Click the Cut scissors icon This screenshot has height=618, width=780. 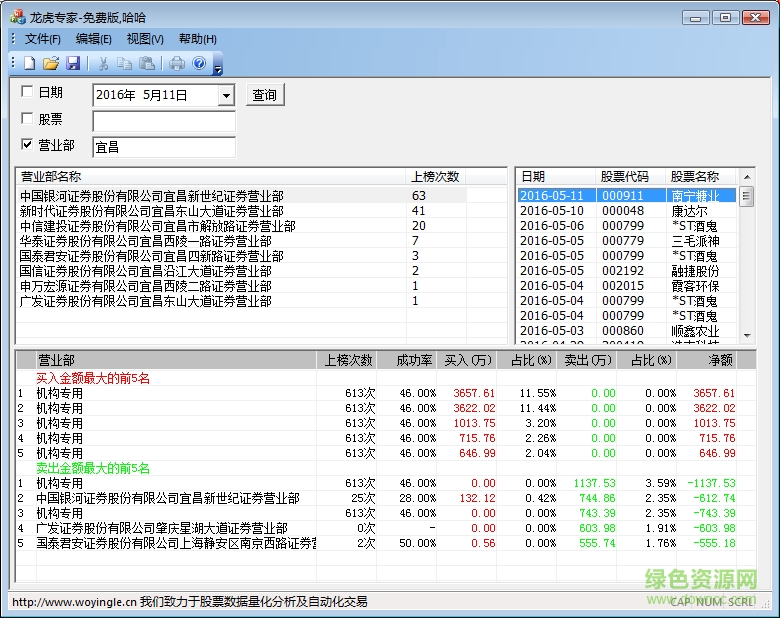coord(103,64)
